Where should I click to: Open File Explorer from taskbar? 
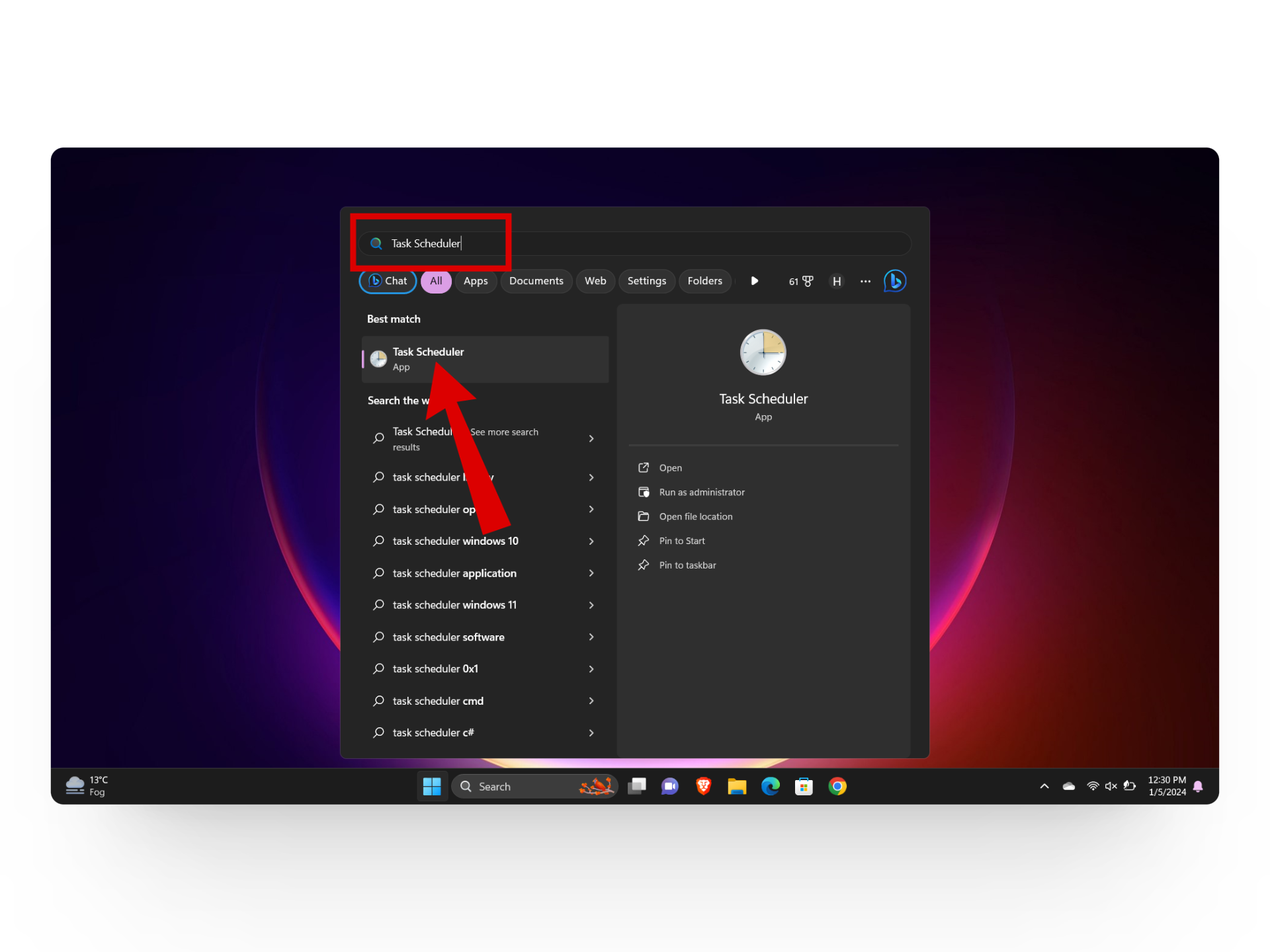[x=737, y=786]
